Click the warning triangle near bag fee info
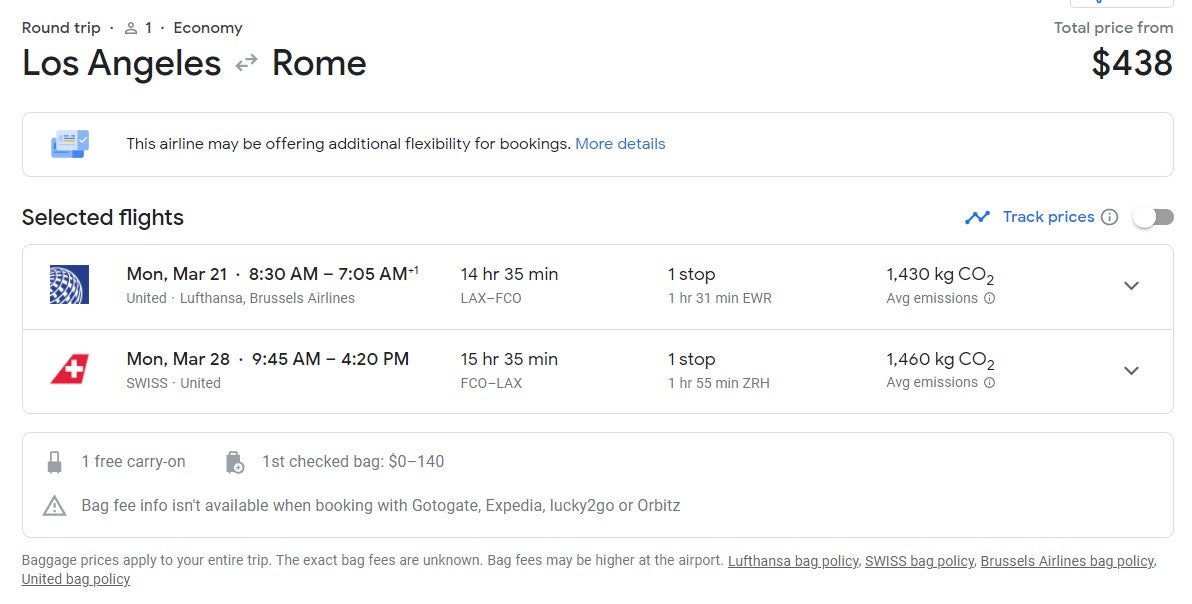 point(55,506)
